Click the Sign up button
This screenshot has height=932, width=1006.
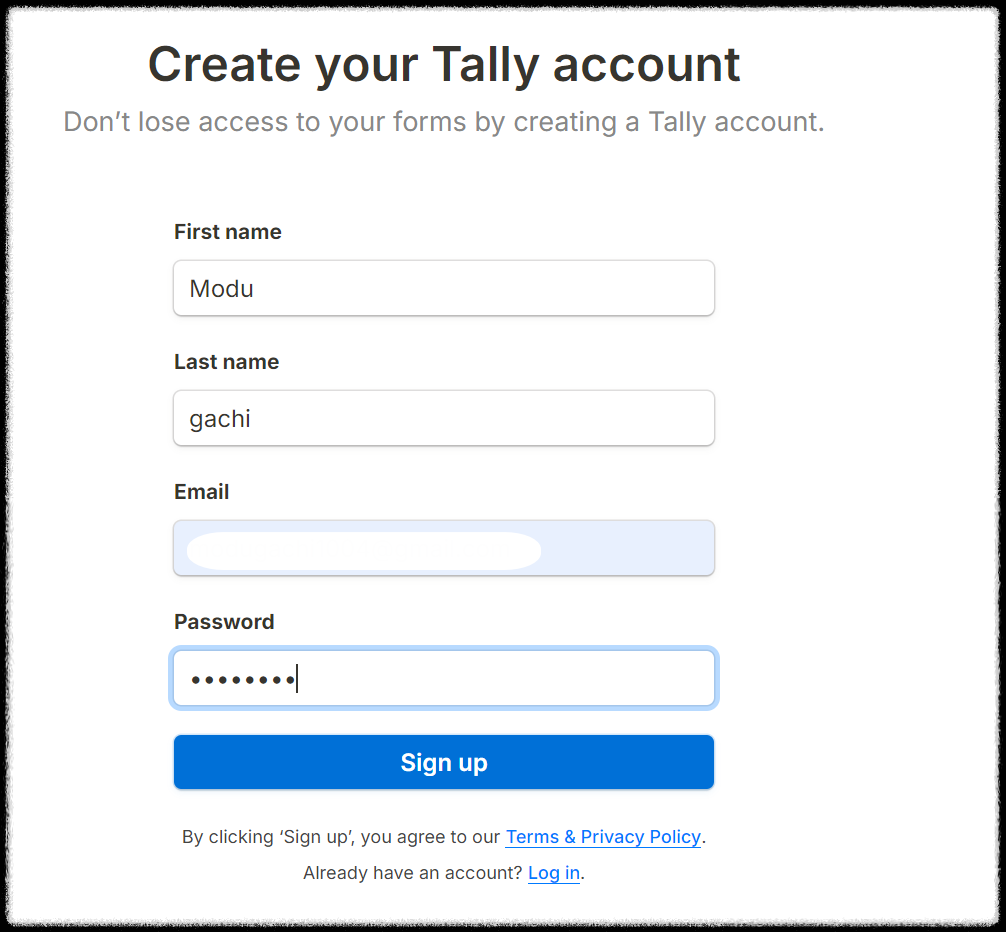pyautogui.click(x=444, y=762)
